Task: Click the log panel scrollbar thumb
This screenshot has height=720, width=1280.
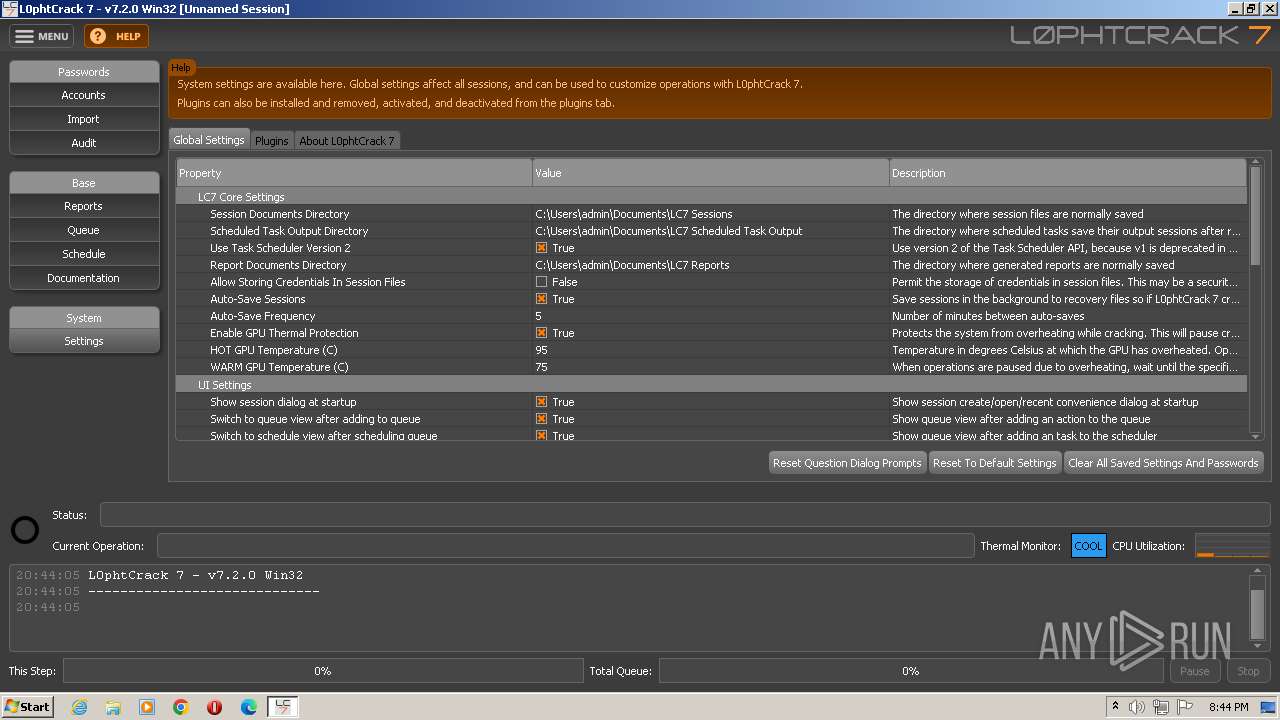Action: (1257, 614)
